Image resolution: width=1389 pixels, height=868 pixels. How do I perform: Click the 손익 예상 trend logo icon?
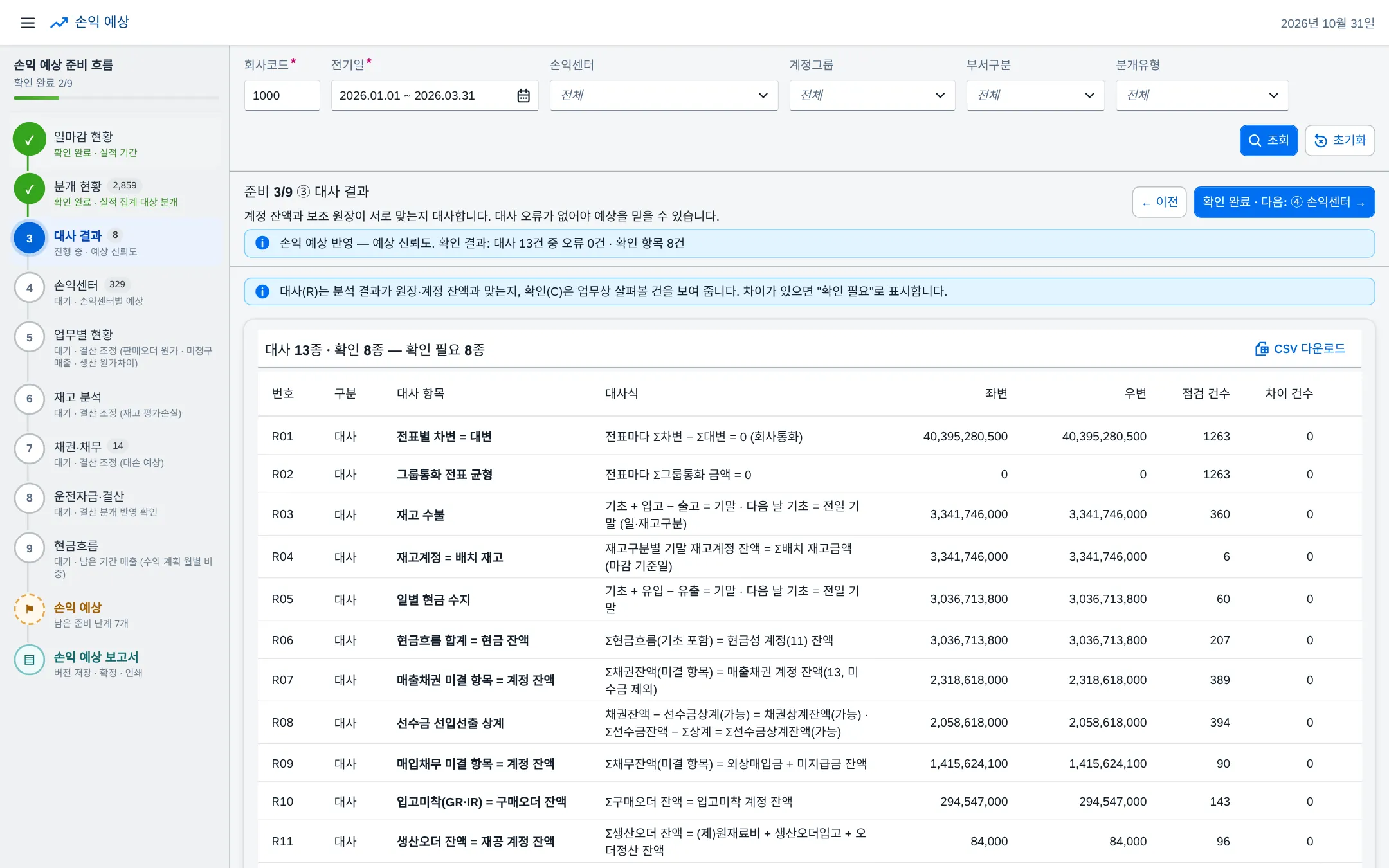pos(59,23)
